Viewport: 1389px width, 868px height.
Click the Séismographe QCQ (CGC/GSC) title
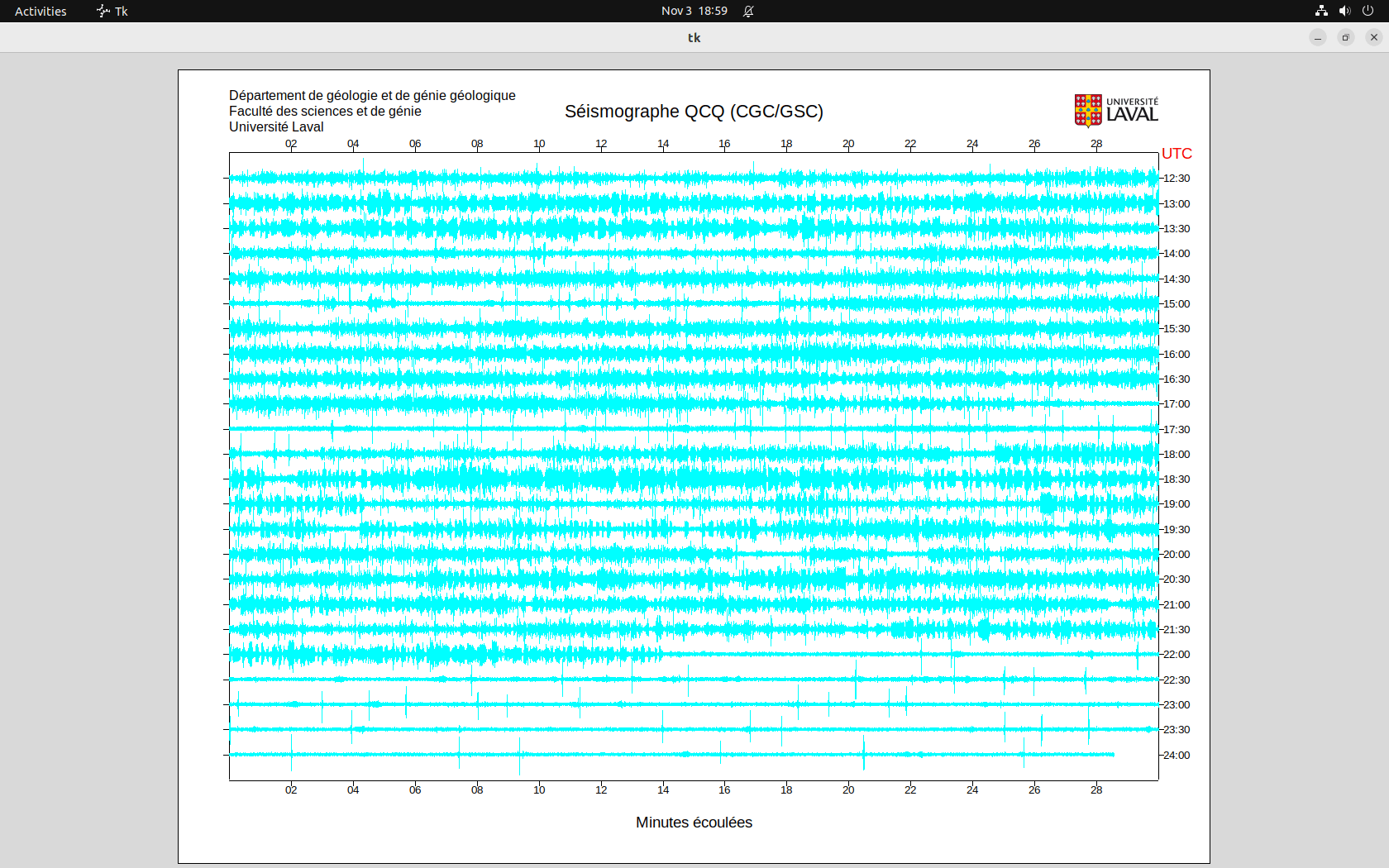(694, 112)
